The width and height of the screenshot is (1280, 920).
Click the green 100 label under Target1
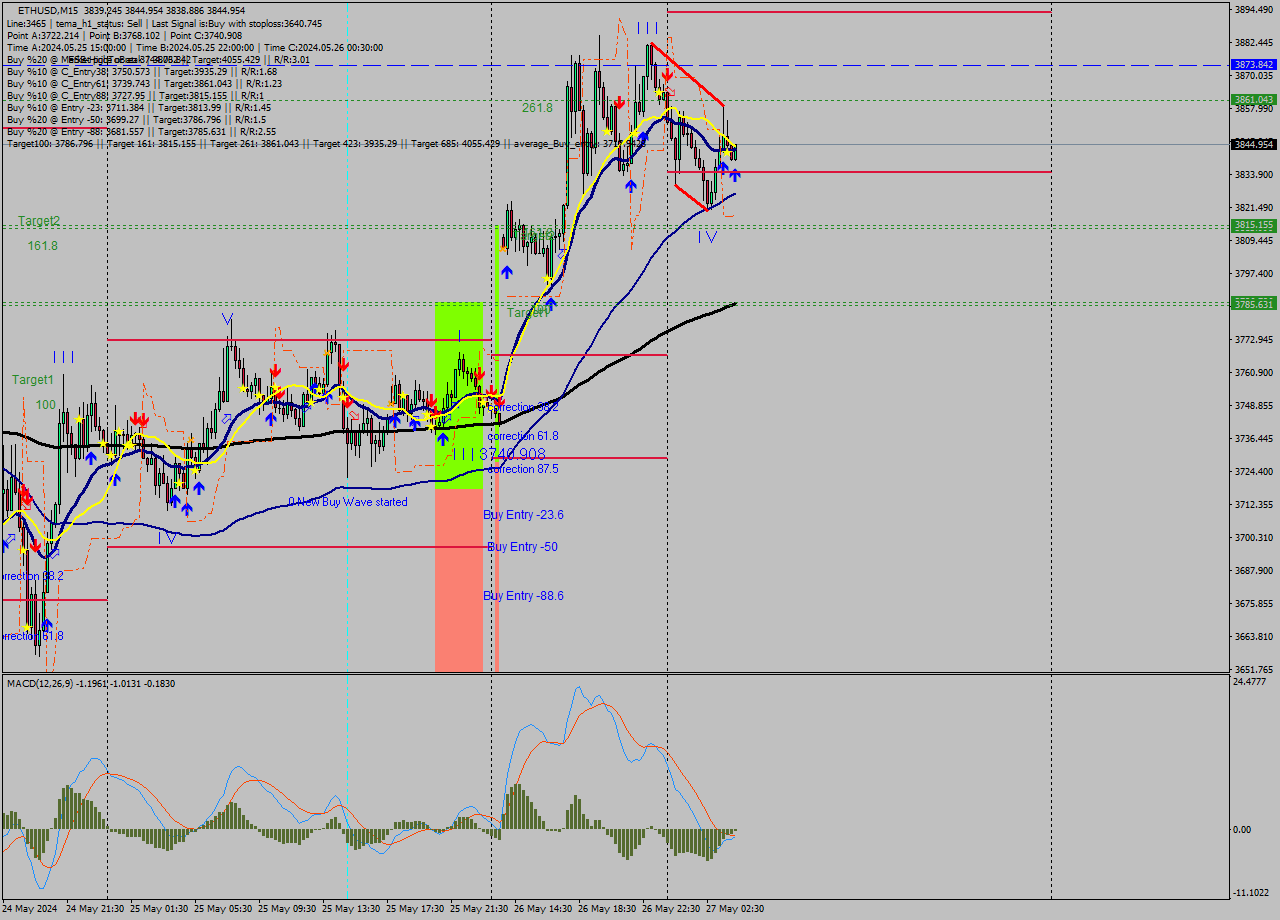[x=46, y=405]
